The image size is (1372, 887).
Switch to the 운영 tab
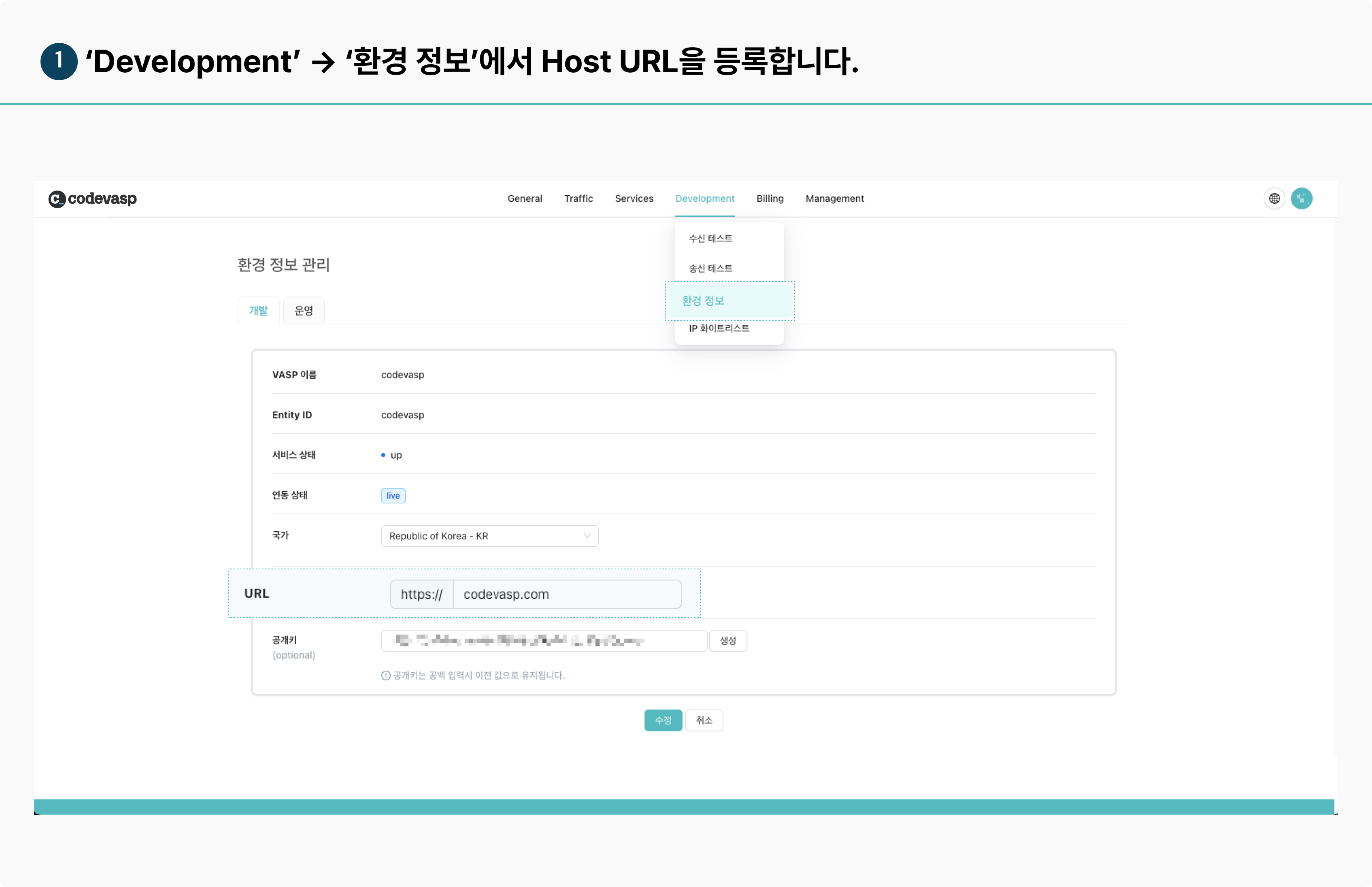[303, 311]
